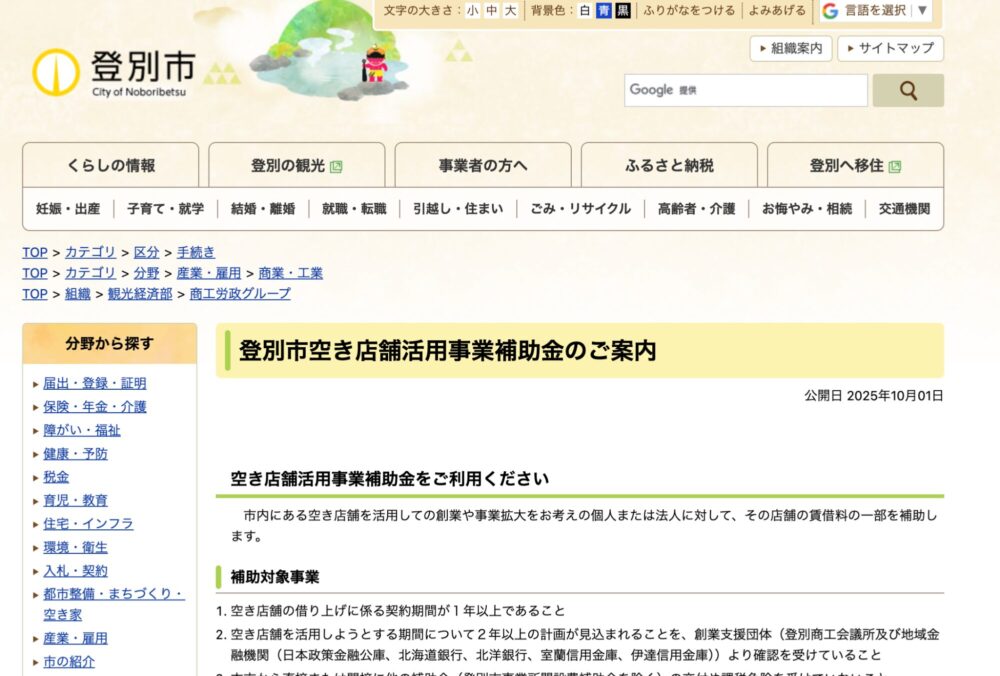Select the くらしの情報 tab
The image size is (1000, 676).
[111, 166]
